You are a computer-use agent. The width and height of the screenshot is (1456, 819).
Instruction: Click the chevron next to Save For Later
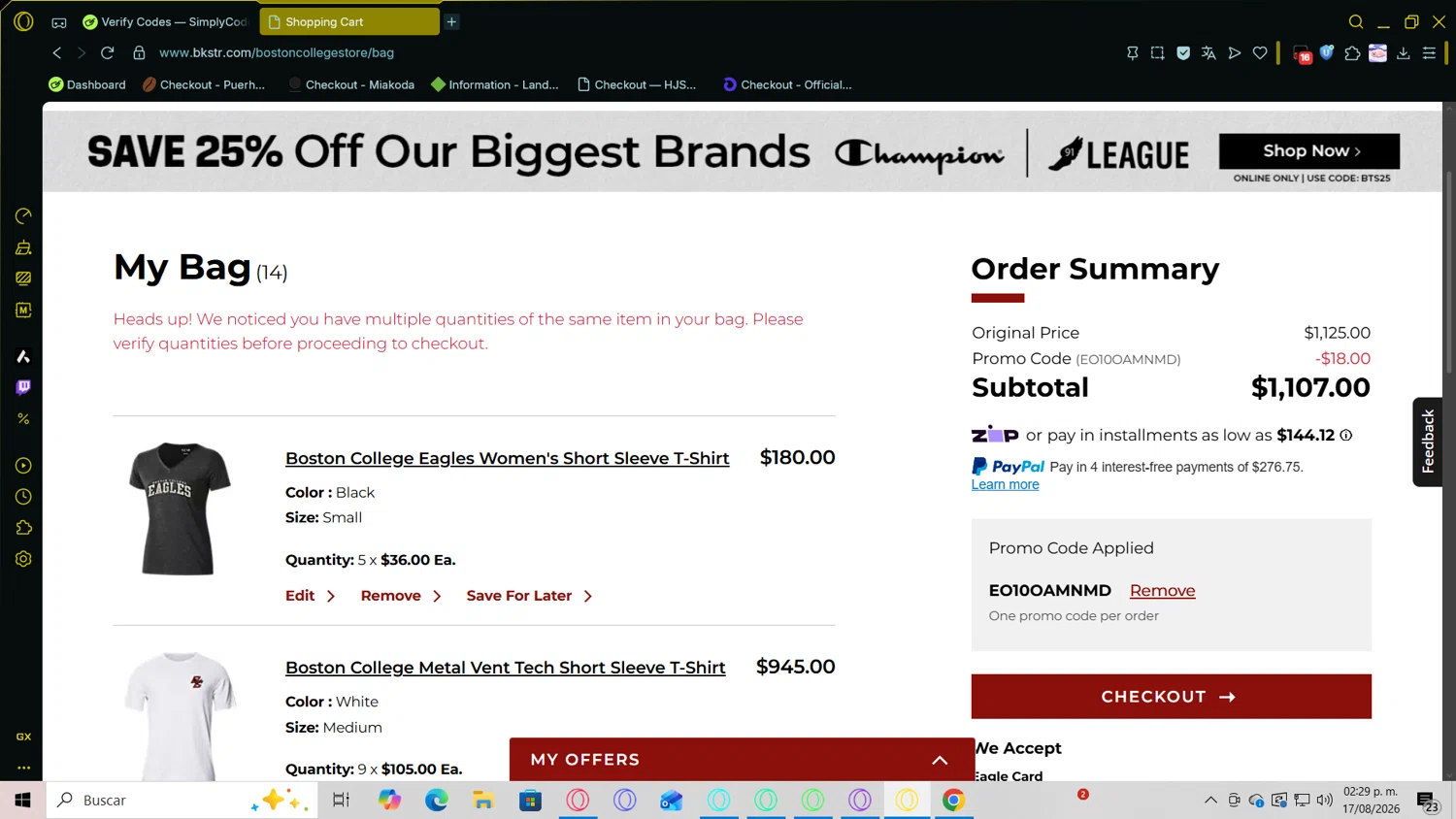pos(587,596)
